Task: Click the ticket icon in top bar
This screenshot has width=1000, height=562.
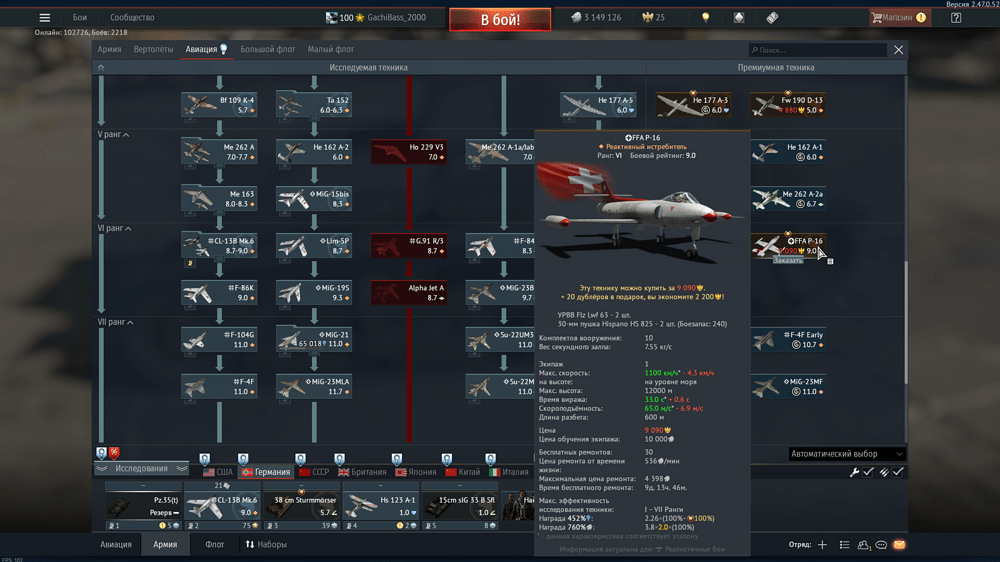Action: click(772, 18)
